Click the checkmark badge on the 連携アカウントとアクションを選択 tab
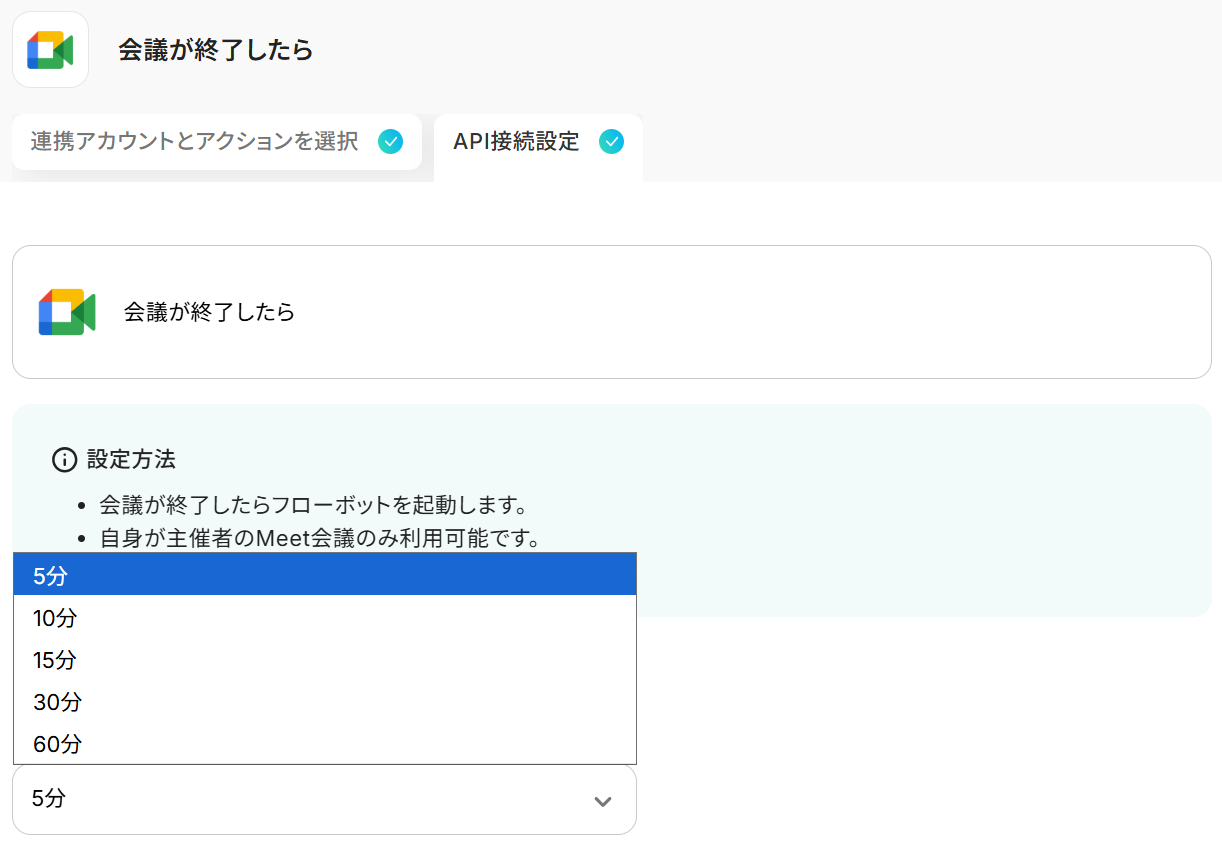The height and width of the screenshot is (846, 1222). (391, 142)
